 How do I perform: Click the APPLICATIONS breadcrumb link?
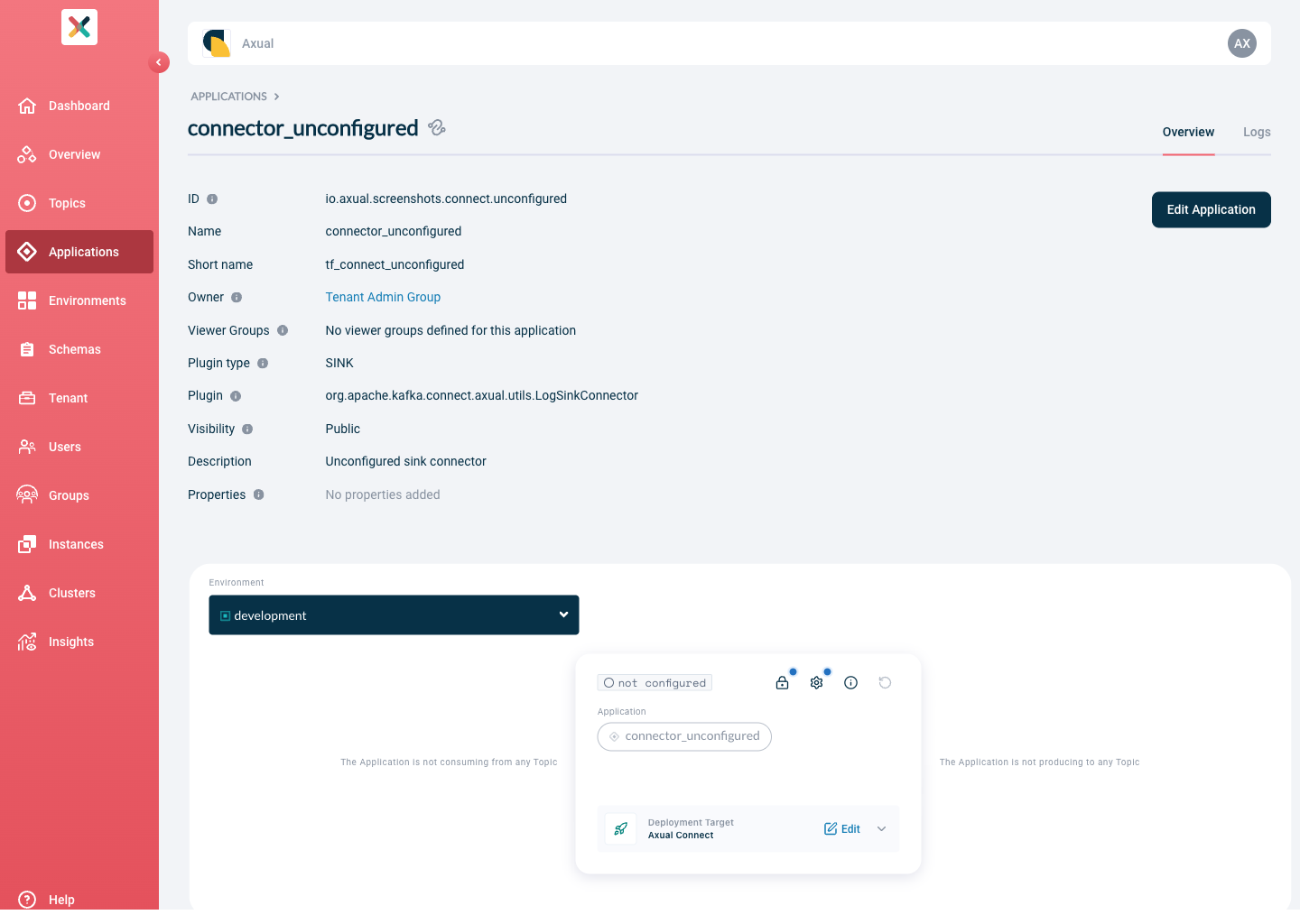228,97
